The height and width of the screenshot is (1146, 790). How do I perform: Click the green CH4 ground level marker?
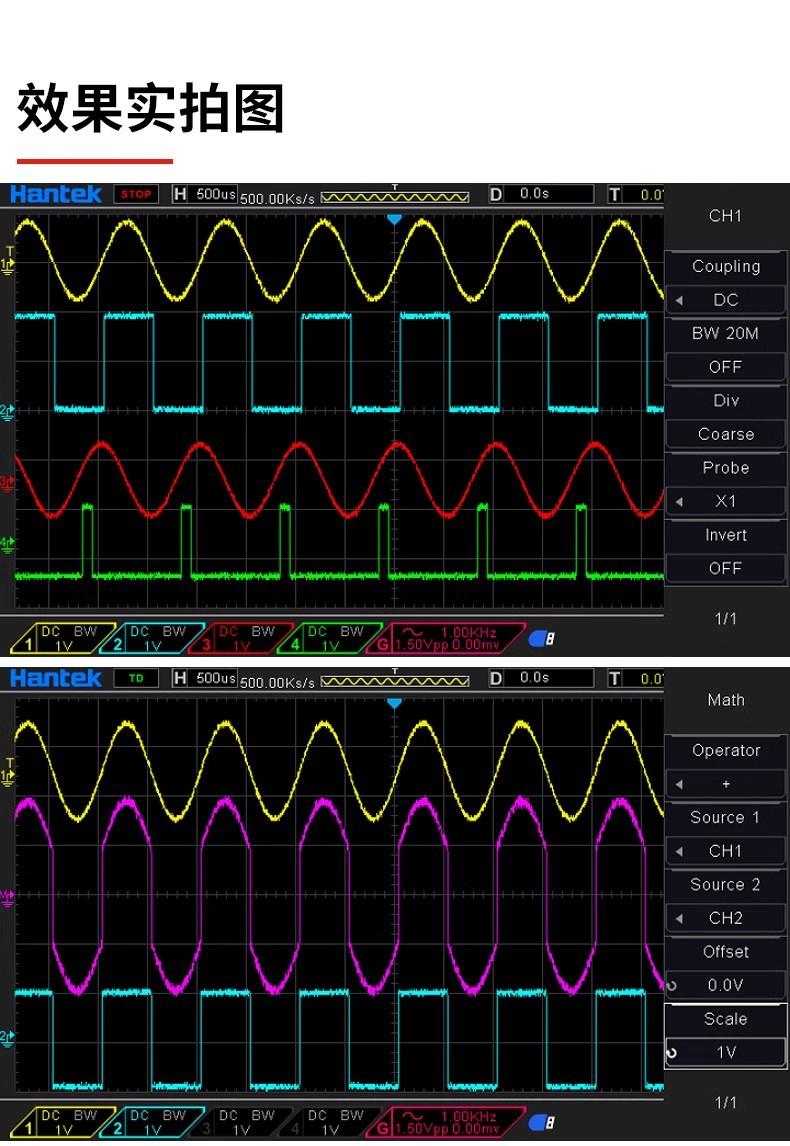tap(8, 544)
